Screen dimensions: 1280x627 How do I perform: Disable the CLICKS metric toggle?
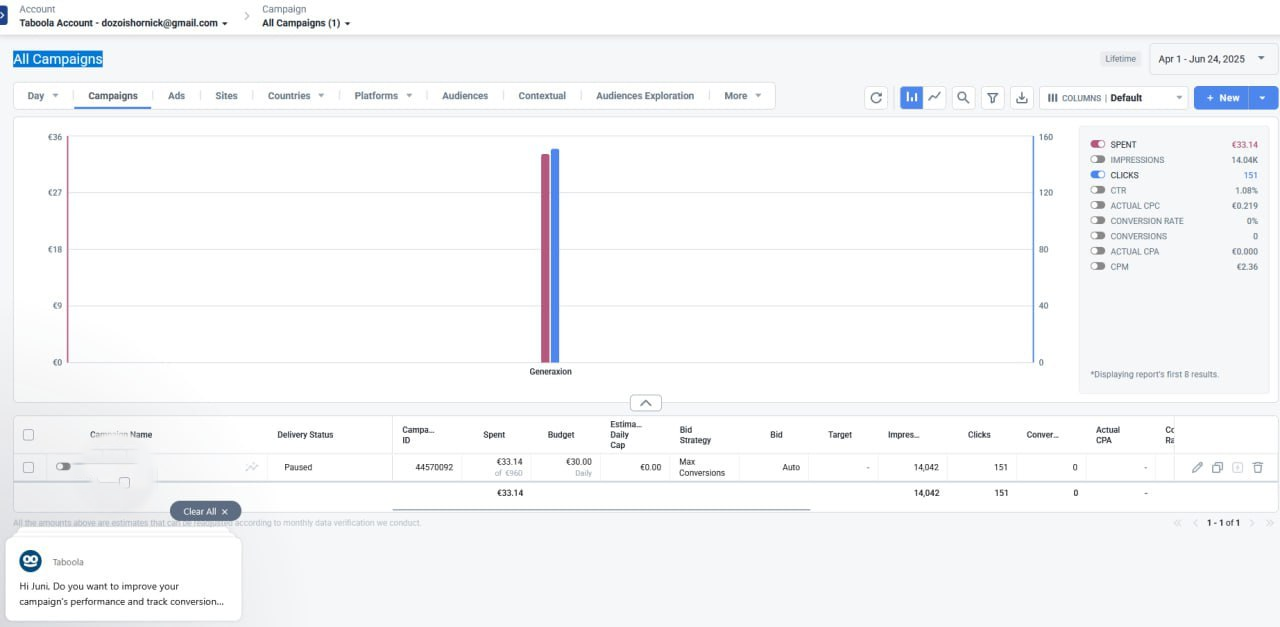coord(1099,174)
